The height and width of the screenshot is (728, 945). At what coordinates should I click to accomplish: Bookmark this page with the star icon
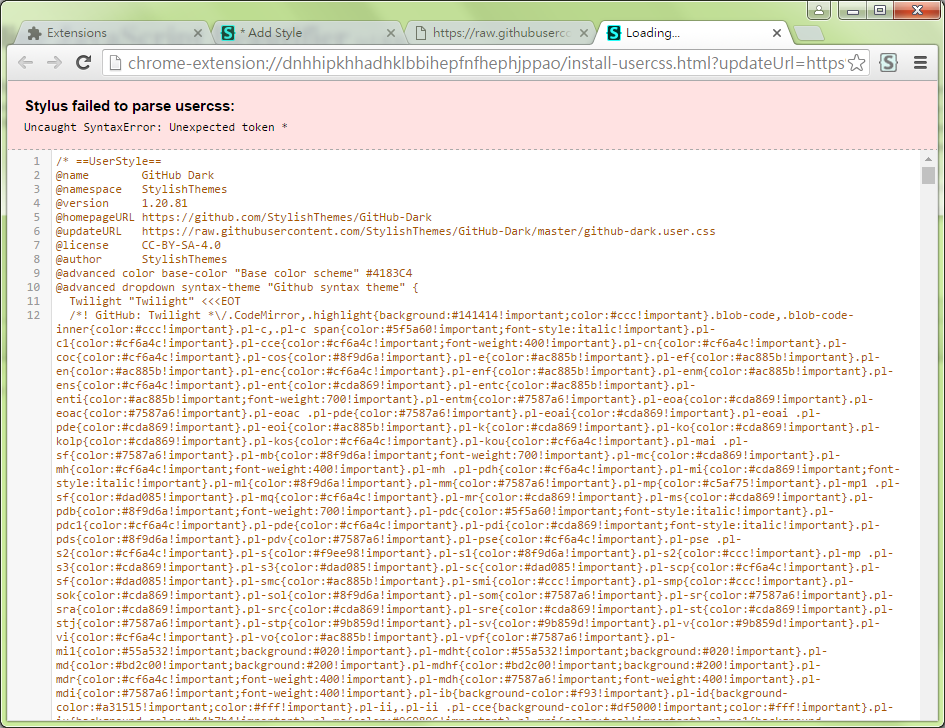coord(856,63)
